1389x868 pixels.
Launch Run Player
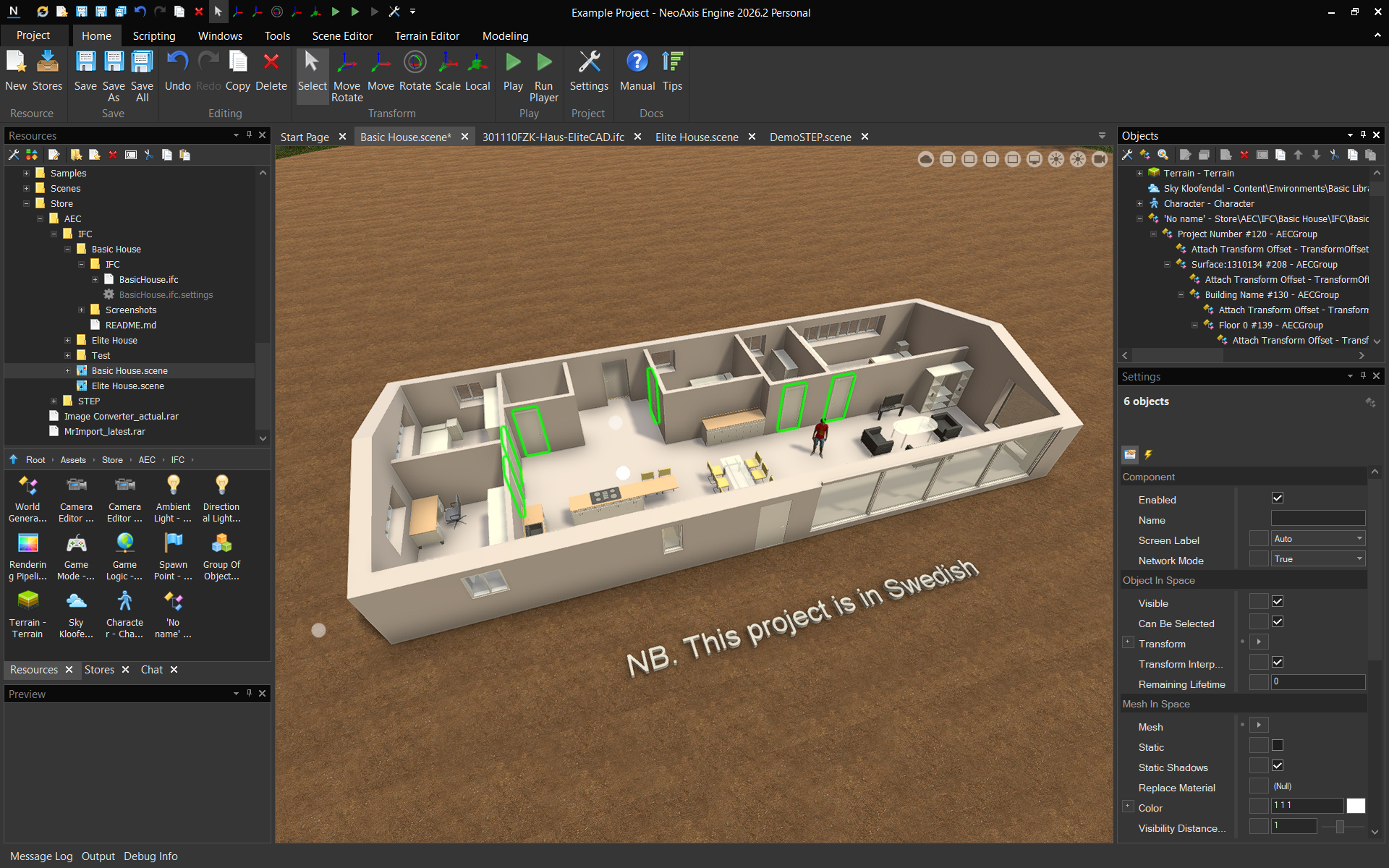[x=543, y=76]
